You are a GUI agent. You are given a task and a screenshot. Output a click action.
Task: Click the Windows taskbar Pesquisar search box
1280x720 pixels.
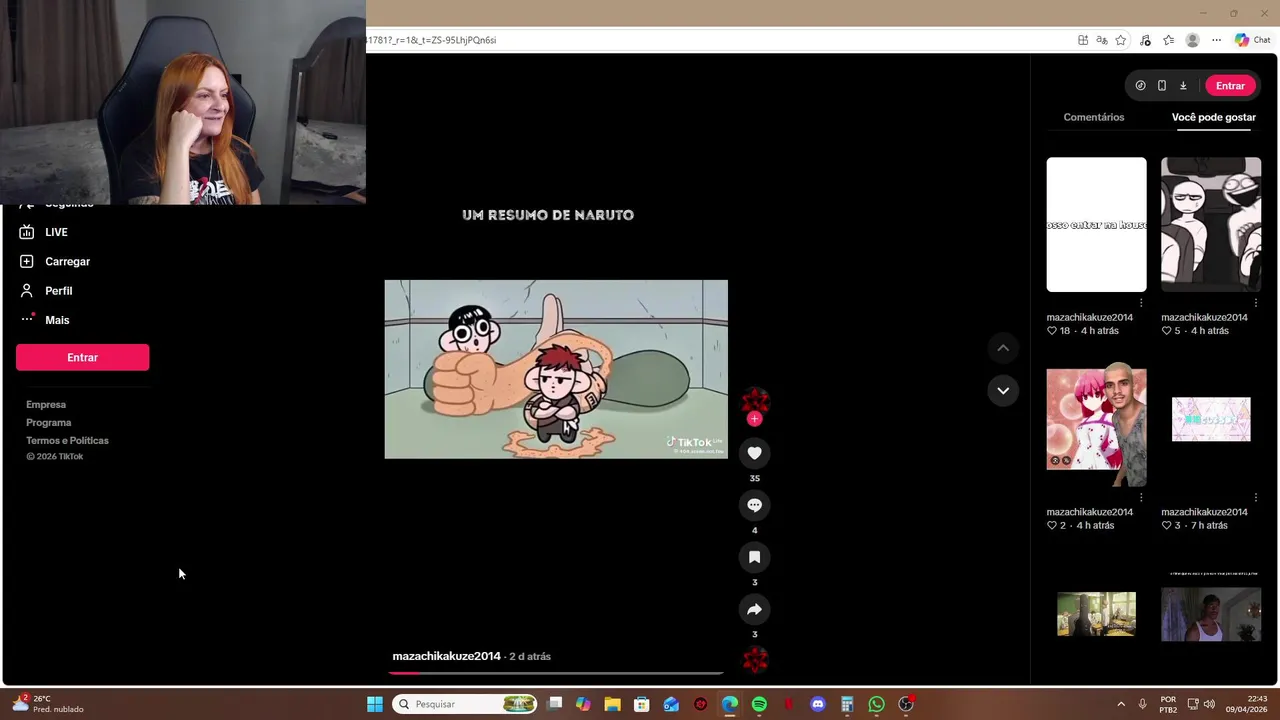click(x=464, y=704)
